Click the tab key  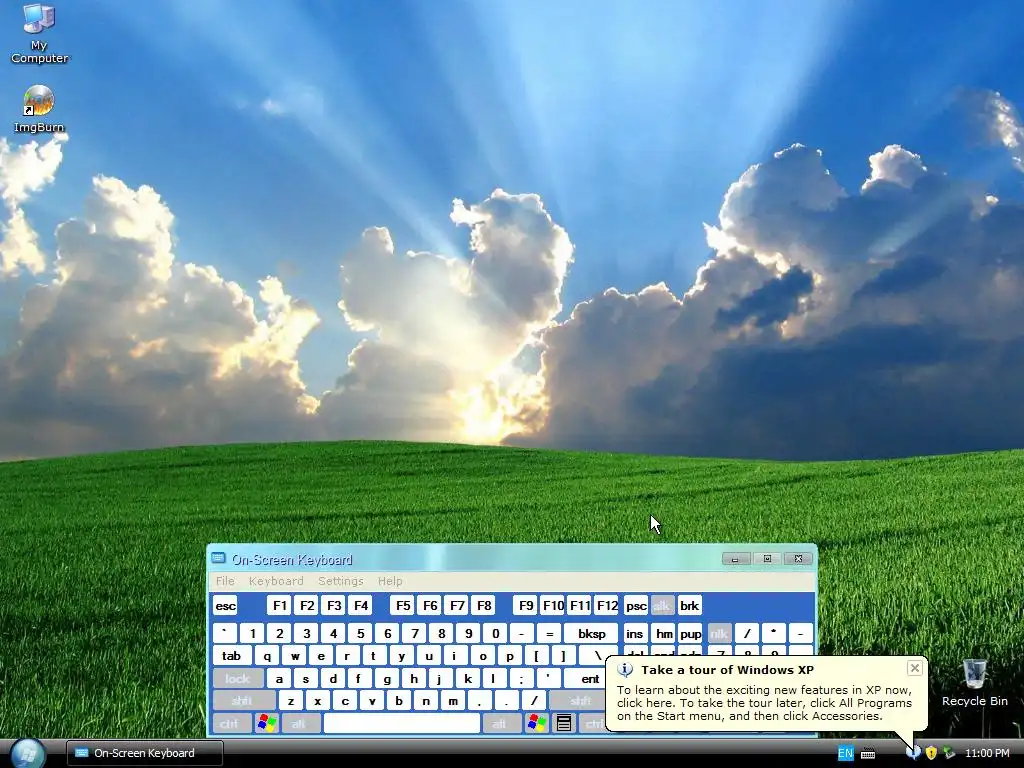(x=231, y=656)
